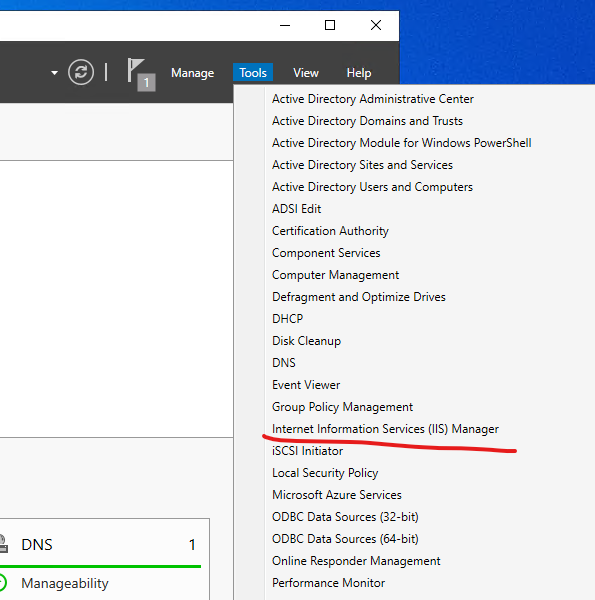
Task: Close the Server Manager window
Action: (376, 25)
